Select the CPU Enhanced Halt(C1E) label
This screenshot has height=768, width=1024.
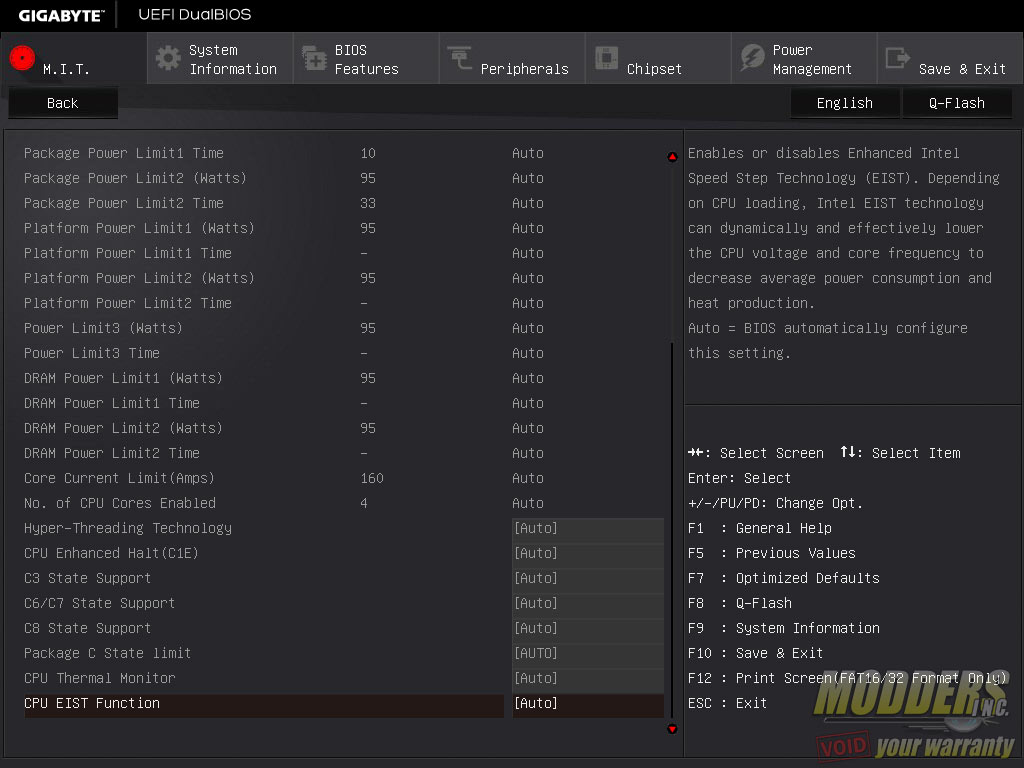(x=111, y=553)
